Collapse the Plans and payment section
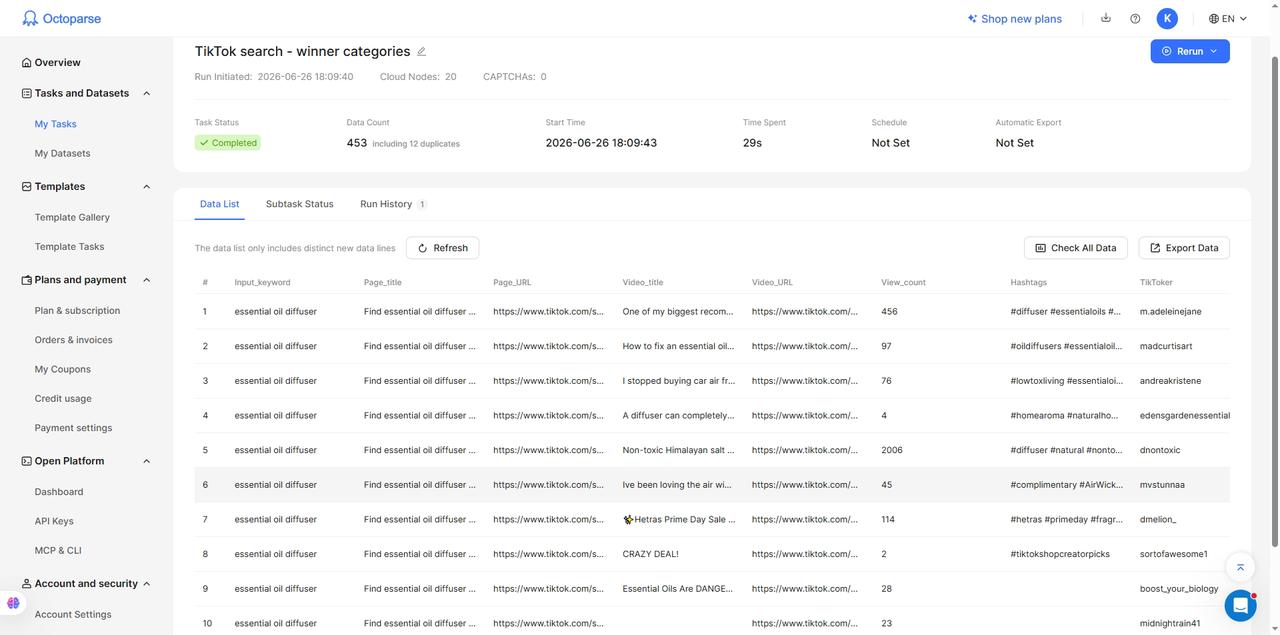The width and height of the screenshot is (1280, 635). pos(147,280)
